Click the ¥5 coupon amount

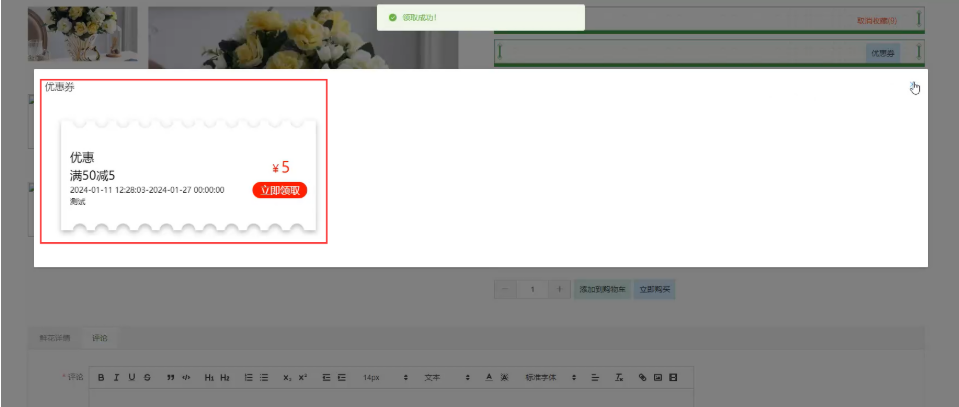[x=281, y=168]
